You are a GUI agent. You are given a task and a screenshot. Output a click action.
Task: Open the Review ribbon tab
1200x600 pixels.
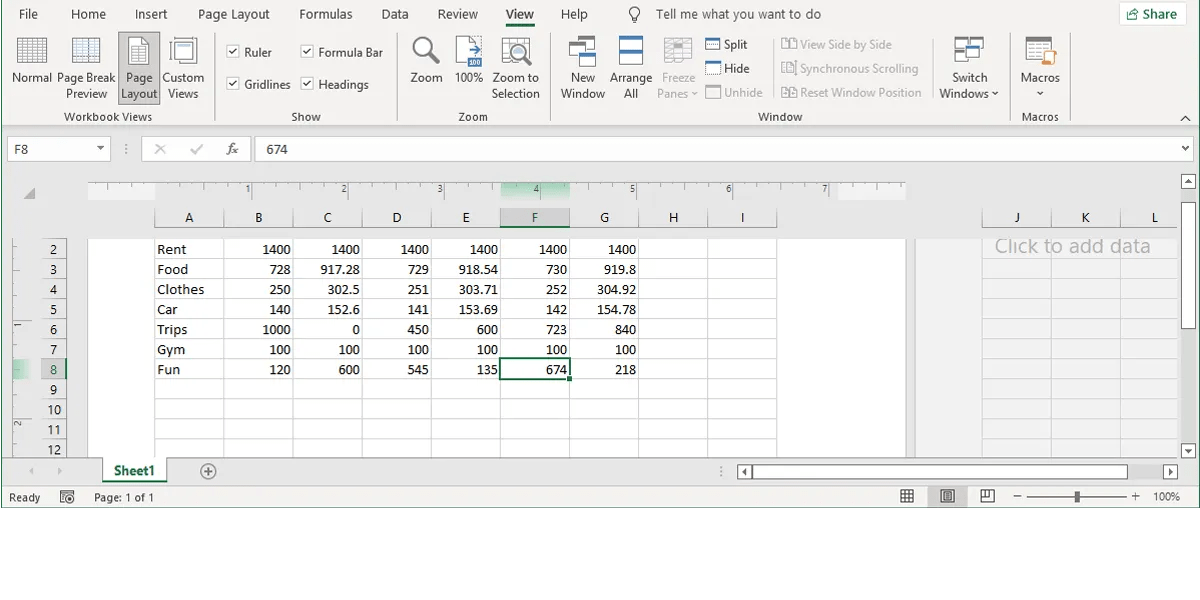point(457,14)
